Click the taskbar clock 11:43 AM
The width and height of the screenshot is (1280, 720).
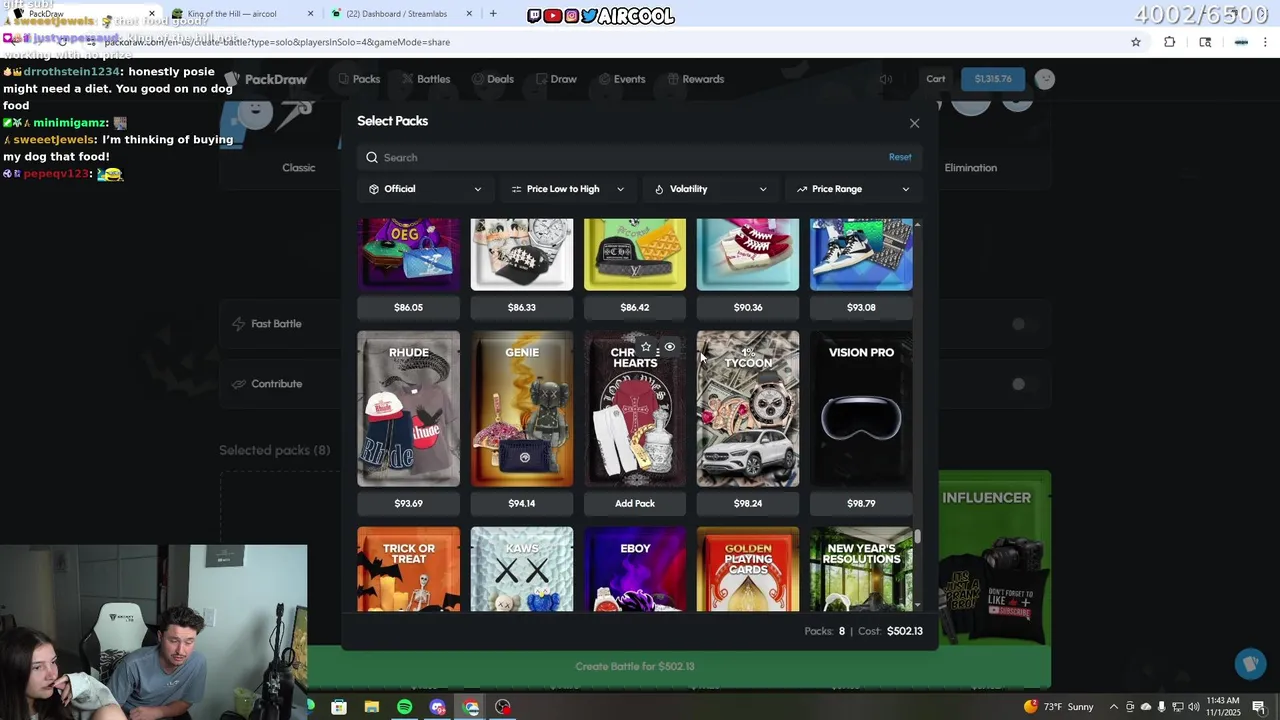[x=1221, y=707]
